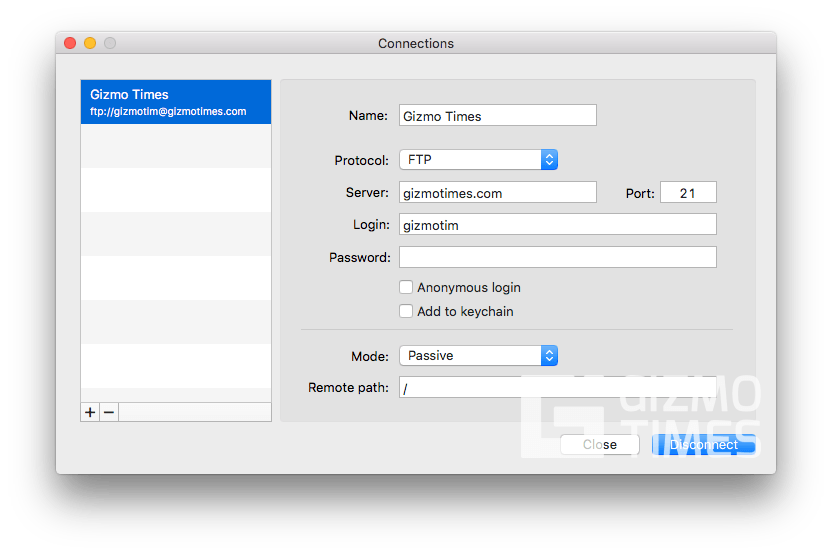Open the Mode dropdown showing Passive
This screenshot has width=832, height=554.
(478, 356)
